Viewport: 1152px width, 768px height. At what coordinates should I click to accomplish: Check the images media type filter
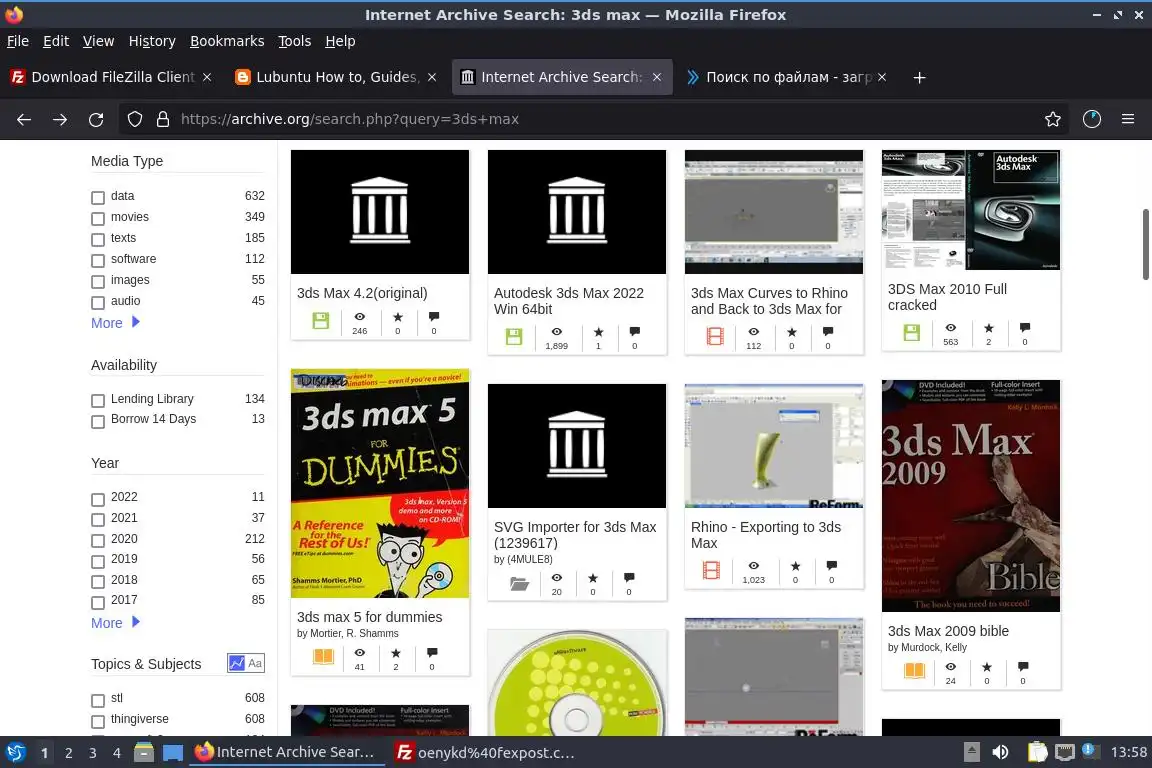pyautogui.click(x=98, y=281)
